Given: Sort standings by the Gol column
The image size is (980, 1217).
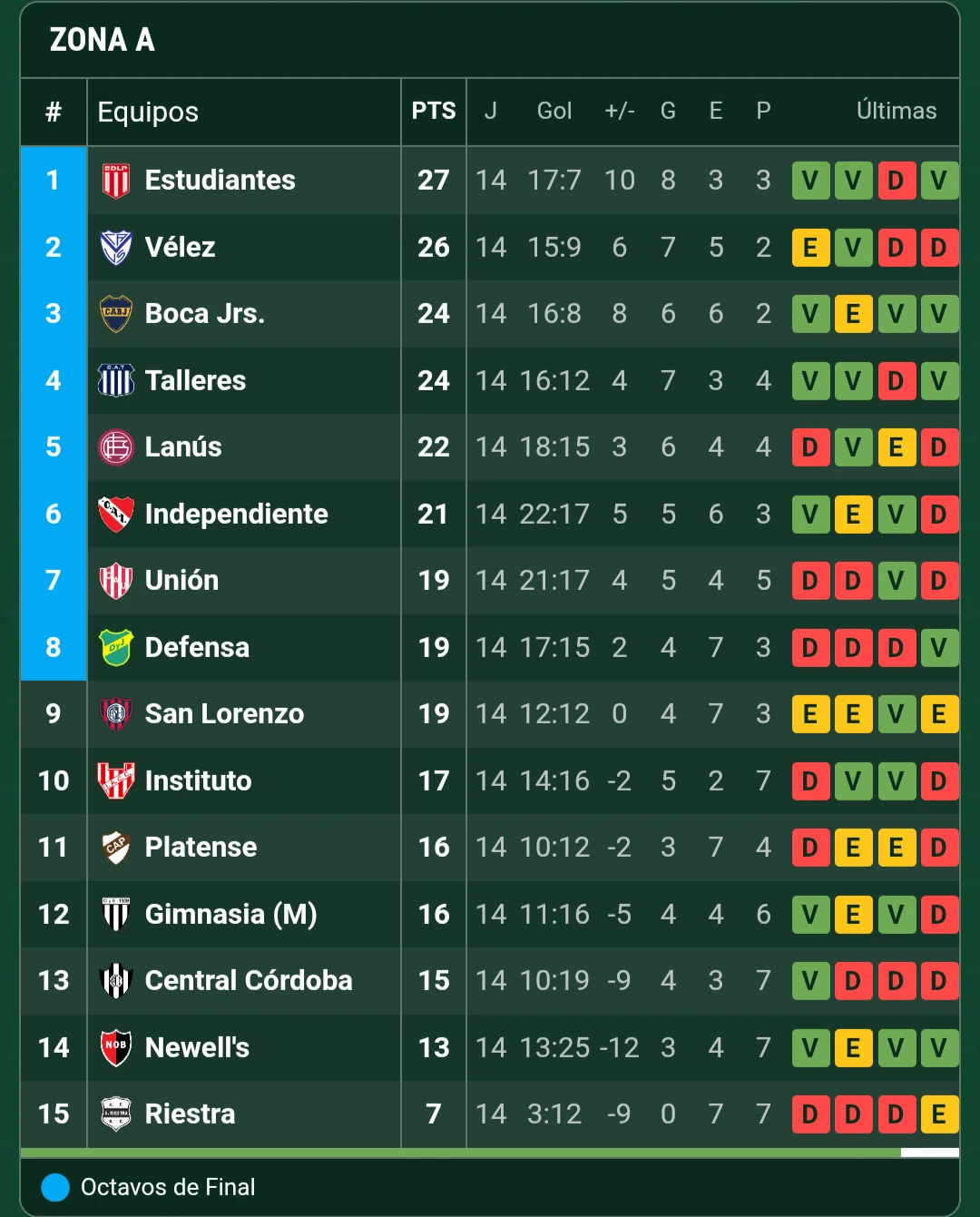Looking at the screenshot, I should [x=554, y=111].
